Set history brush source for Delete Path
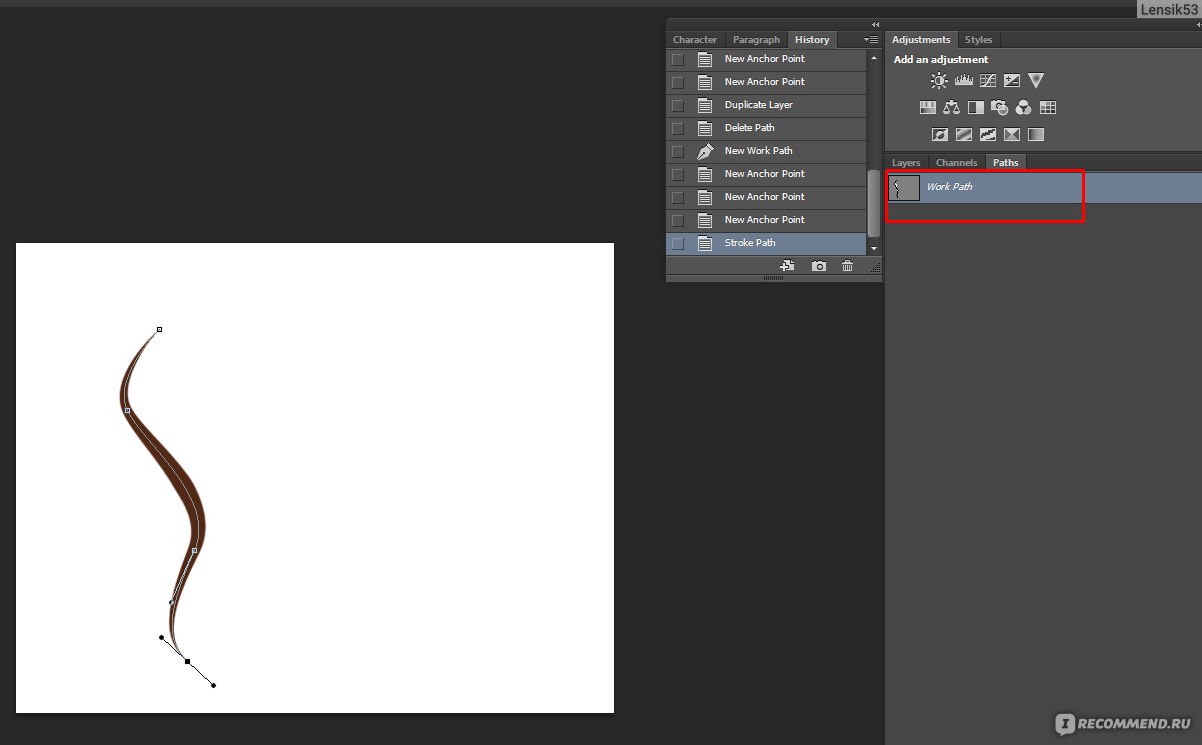 [x=678, y=128]
